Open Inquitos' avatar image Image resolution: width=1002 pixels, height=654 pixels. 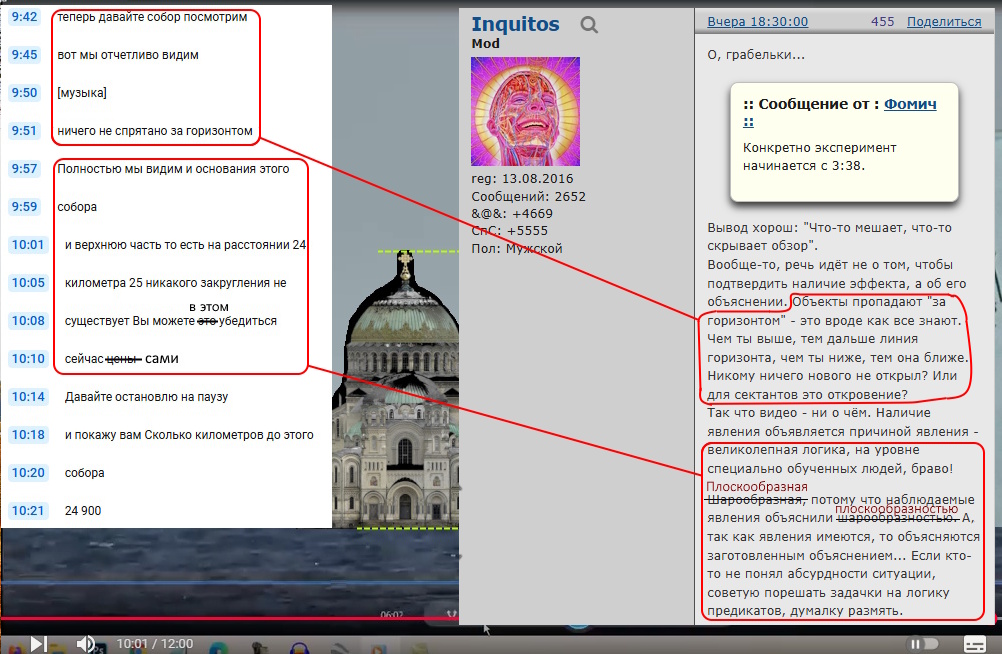(525, 111)
